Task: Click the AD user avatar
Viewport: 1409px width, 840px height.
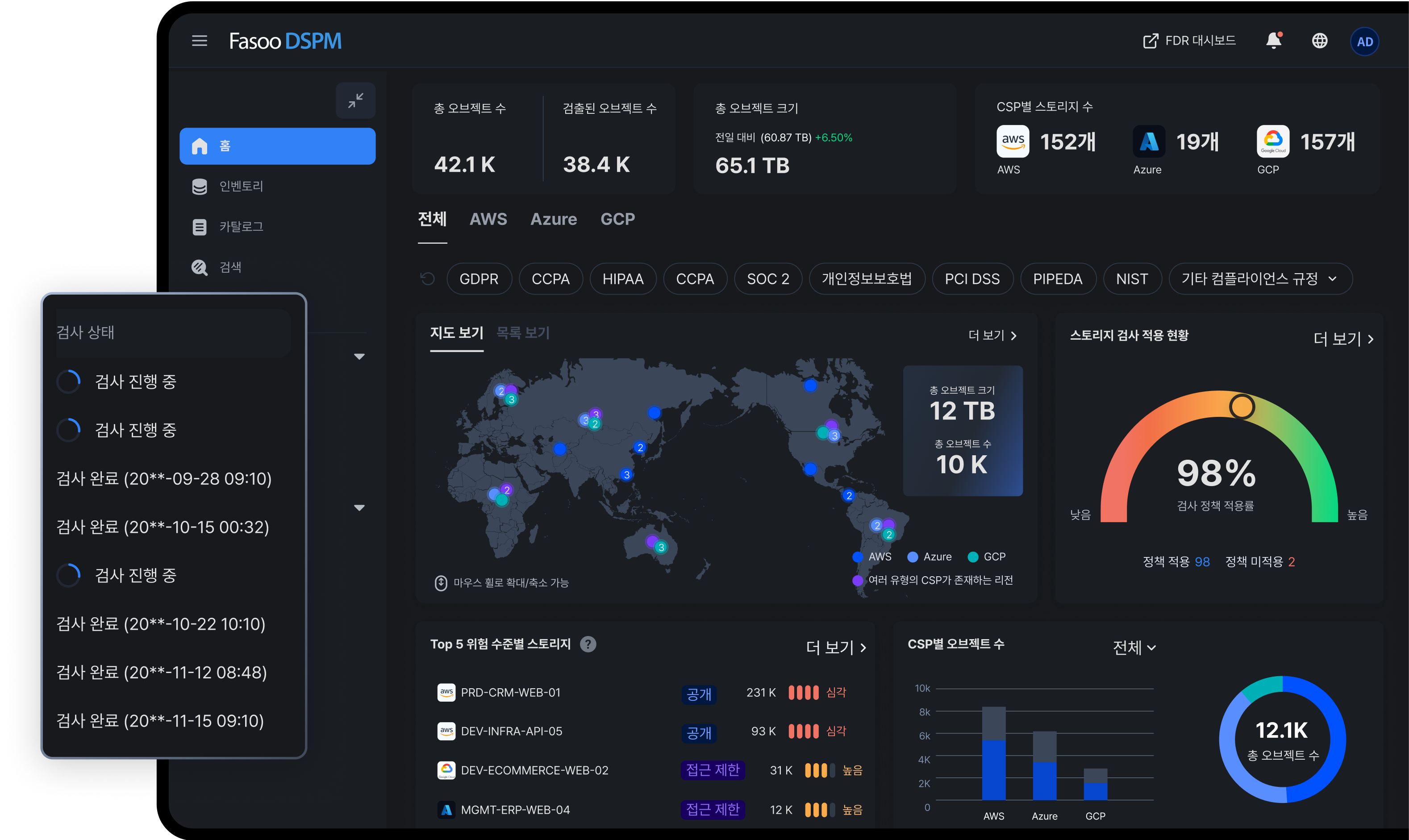Action: pyautogui.click(x=1364, y=42)
